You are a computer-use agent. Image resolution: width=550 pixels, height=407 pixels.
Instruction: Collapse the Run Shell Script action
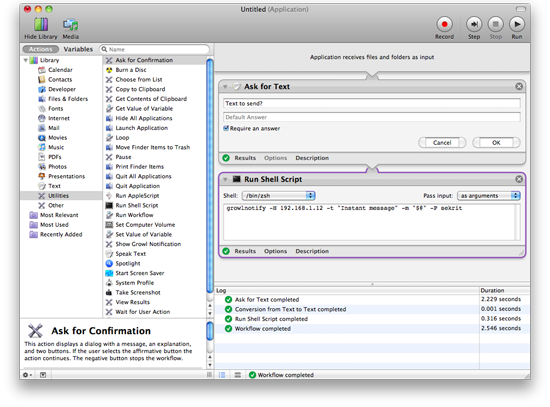tap(225, 180)
